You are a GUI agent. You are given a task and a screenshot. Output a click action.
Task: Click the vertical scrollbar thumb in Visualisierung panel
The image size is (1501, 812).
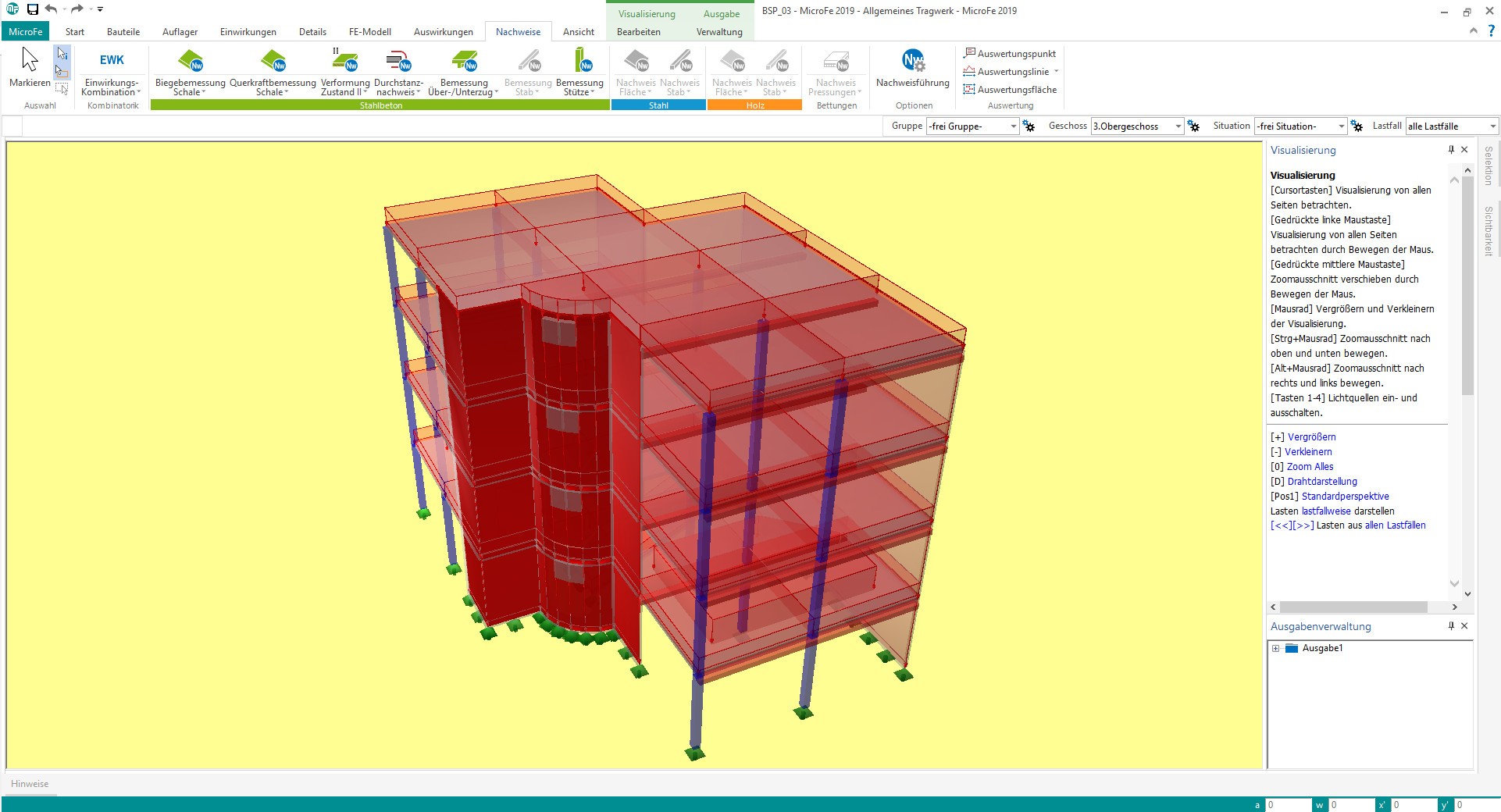1467,286
